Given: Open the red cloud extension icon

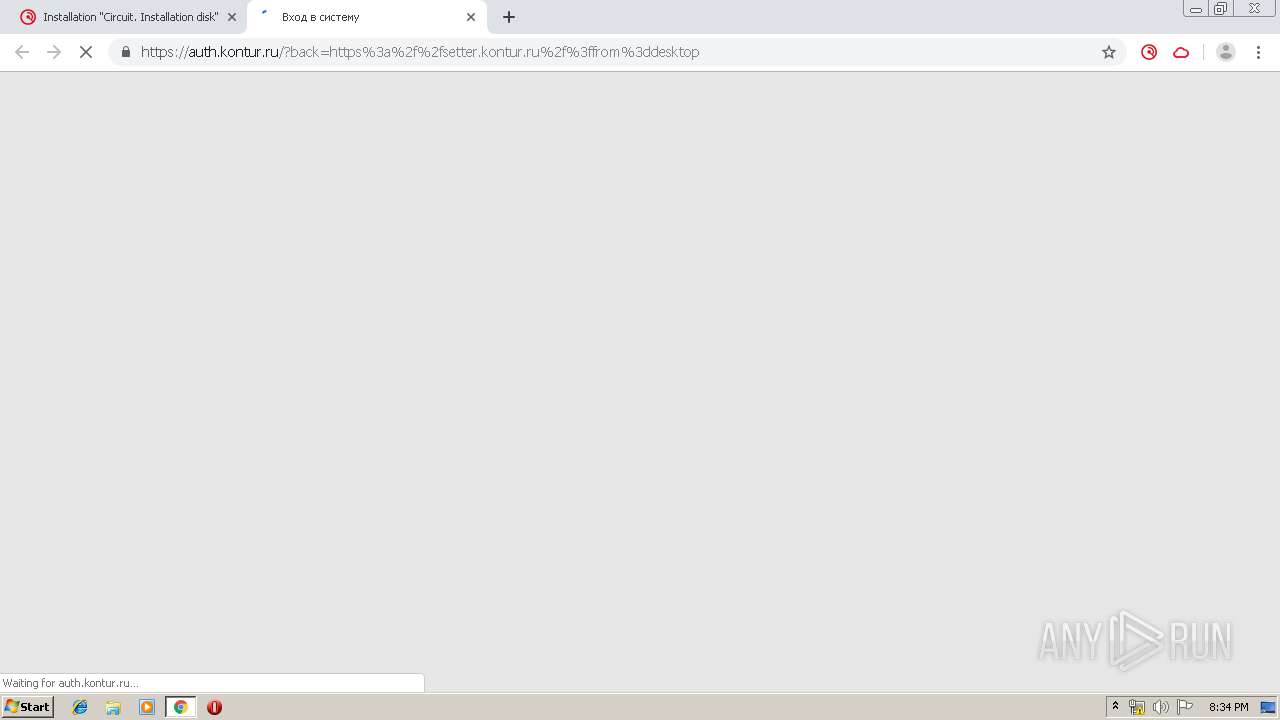Looking at the screenshot, I should [1181, 52].
